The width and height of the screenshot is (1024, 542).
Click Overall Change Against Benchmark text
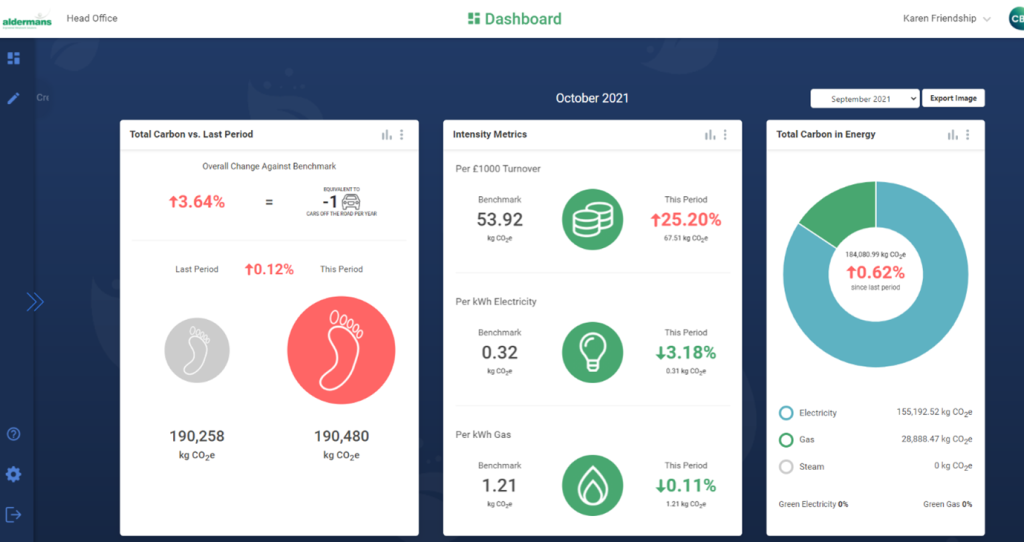tap(269, 167)
